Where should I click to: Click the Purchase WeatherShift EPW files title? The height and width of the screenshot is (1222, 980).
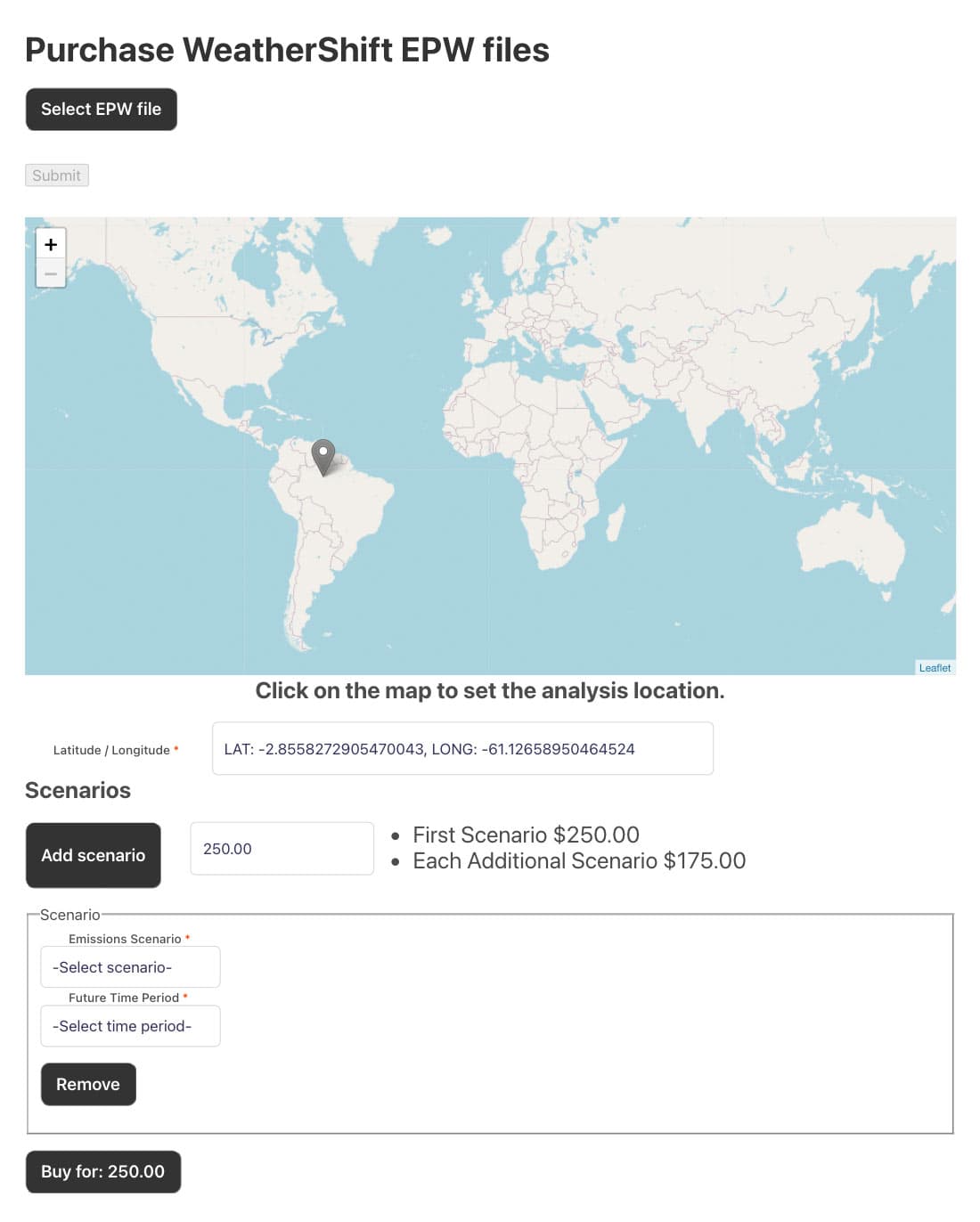(x=287, y=50)
